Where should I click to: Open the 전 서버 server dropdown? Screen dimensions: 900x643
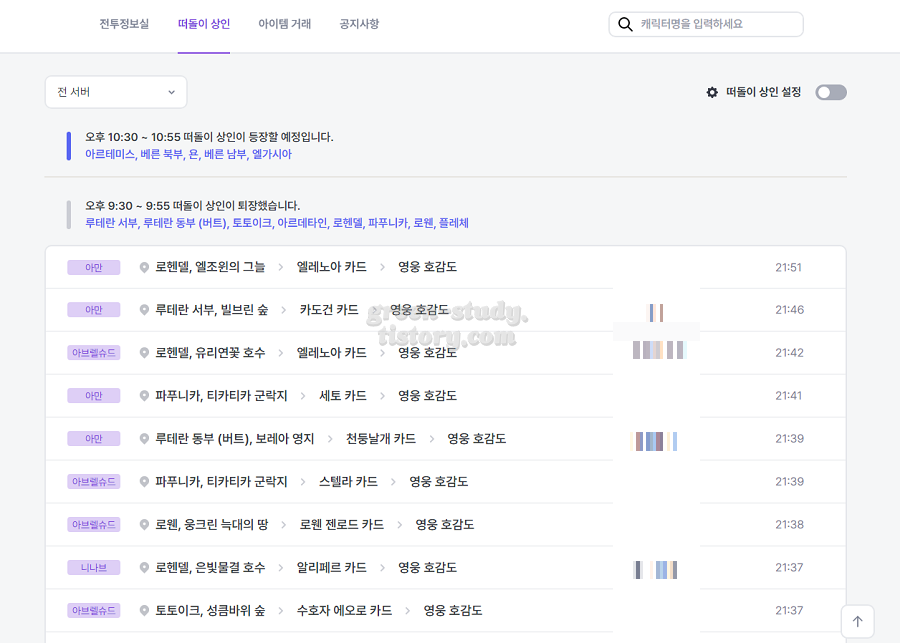(116, 92)
